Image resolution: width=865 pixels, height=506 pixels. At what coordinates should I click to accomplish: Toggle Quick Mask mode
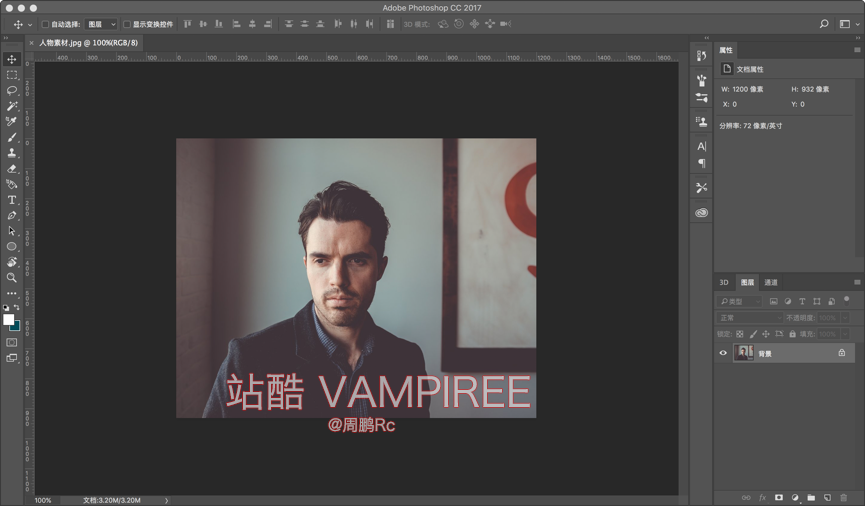click(12, 343)
